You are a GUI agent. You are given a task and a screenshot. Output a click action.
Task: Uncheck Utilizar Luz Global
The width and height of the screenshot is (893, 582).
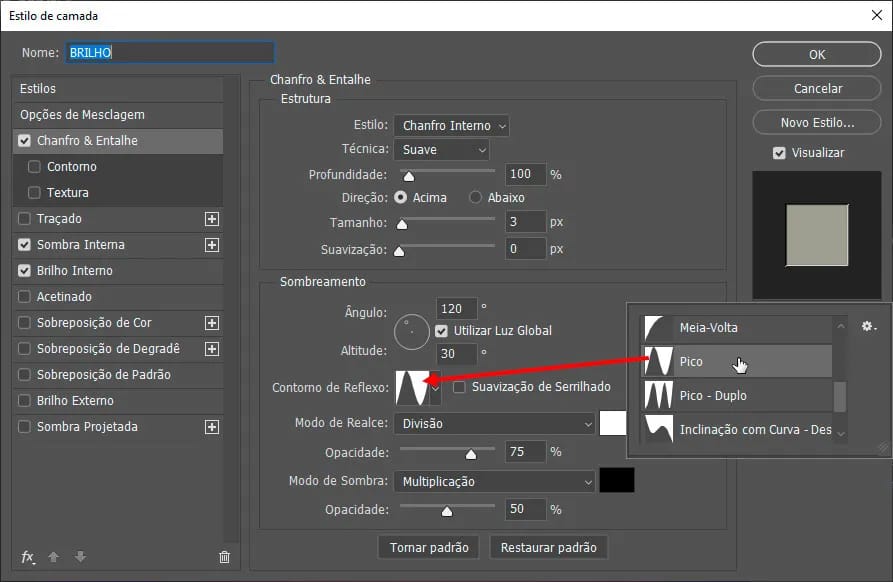click(441, 331)
